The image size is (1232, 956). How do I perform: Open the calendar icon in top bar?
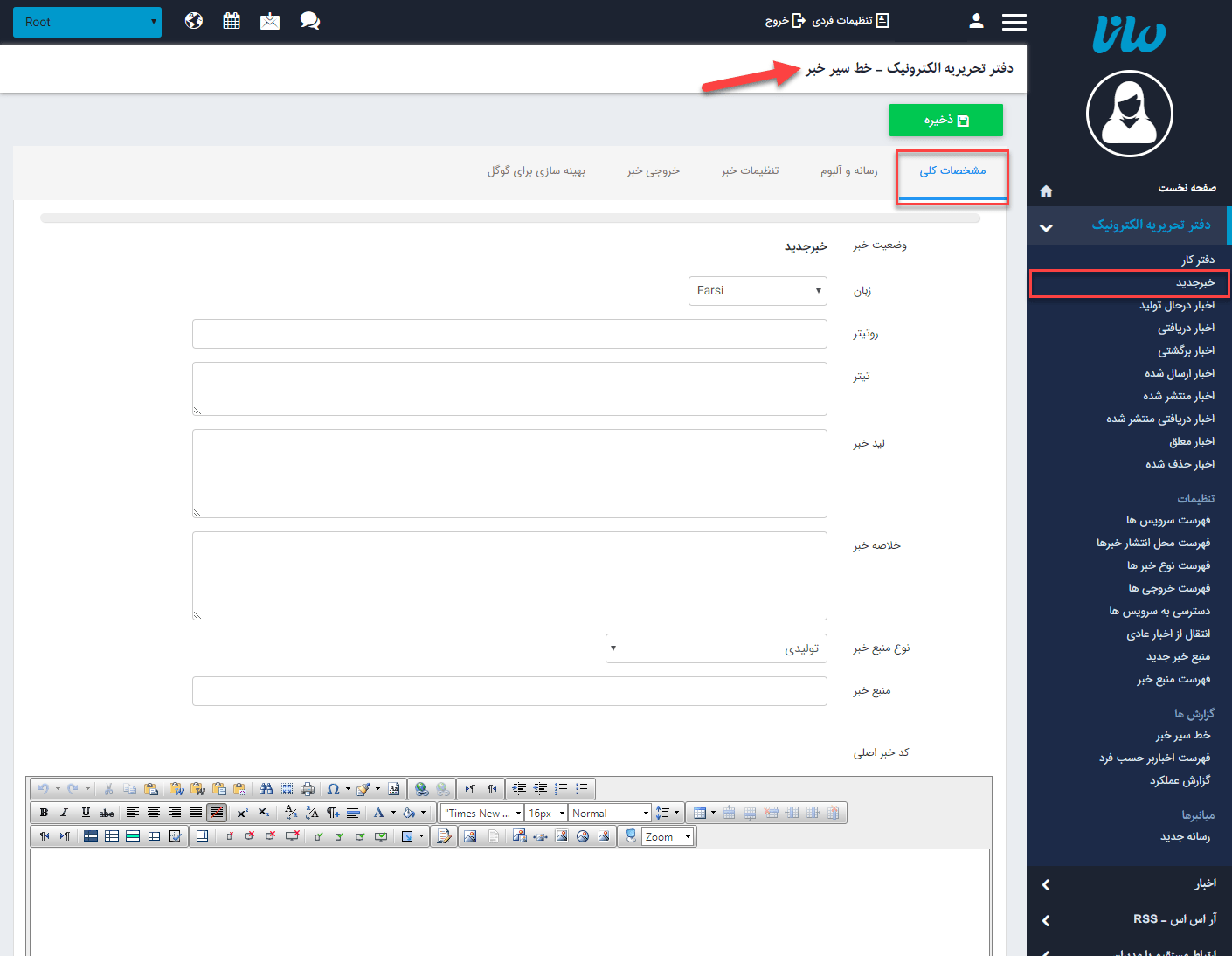tap(232, 21)
